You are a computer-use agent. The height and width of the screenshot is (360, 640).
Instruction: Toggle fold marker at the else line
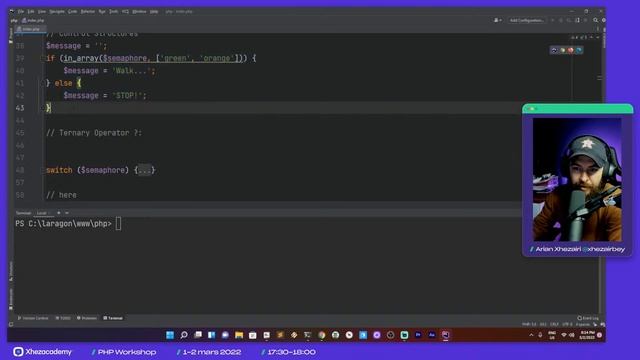(x=42, y=83)
